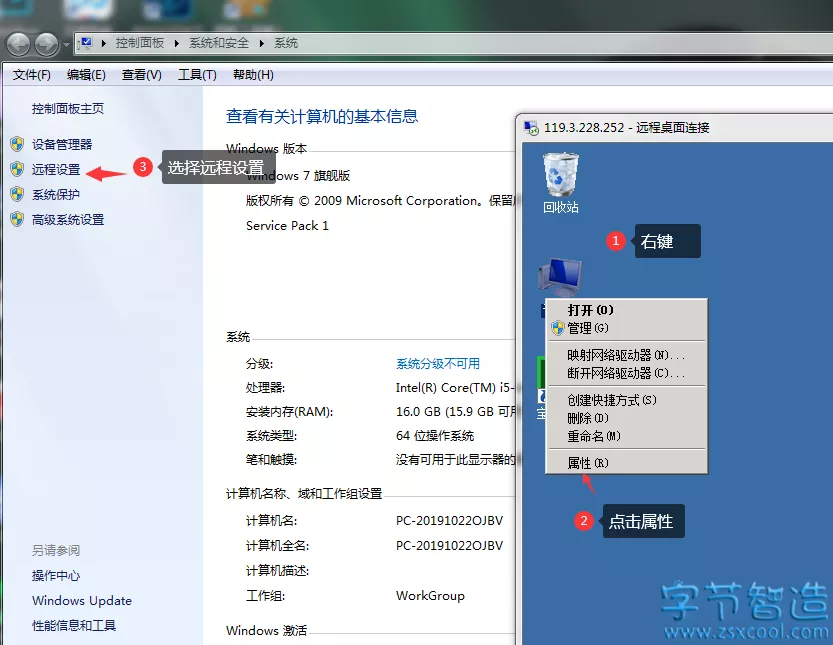Click 查看有关计算机的基本信息 heading
Viewport: 833px width, 645px height.
[322, 116]
